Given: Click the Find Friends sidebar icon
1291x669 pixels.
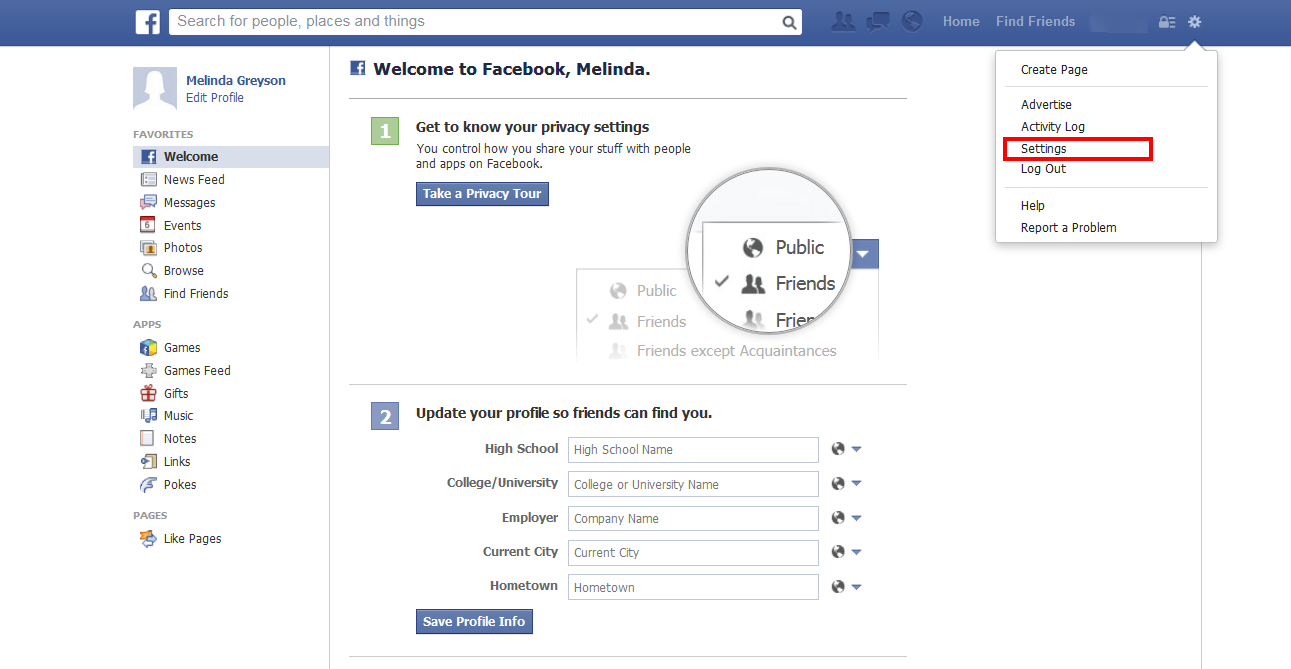Looking at the screenshot, I should point(149,294).
